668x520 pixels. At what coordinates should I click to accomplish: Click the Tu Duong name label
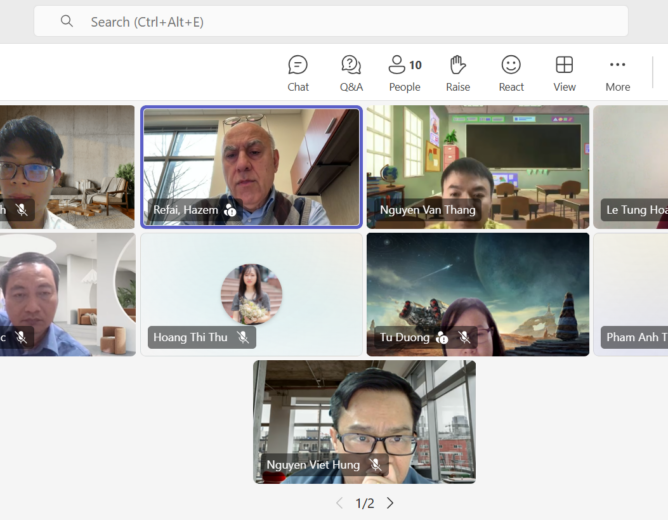tap(404, 338)
